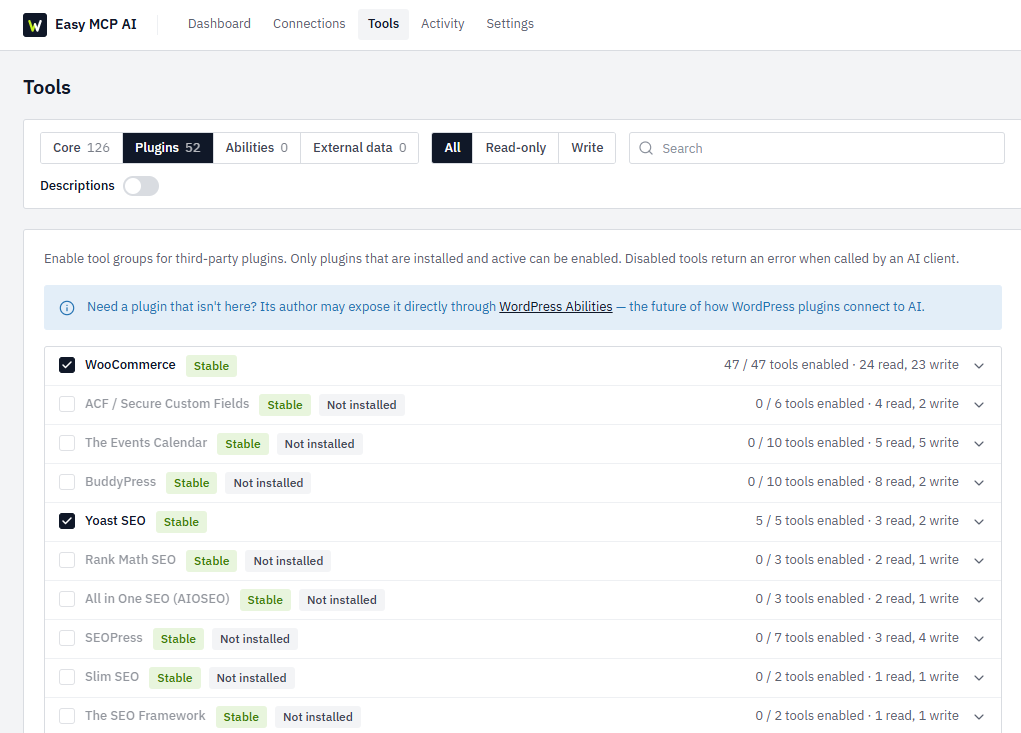Image resolution: width=1021 pixels, height=733 pixels.
Task: Click the info icon in blue banner
Action: pos(67,308)
